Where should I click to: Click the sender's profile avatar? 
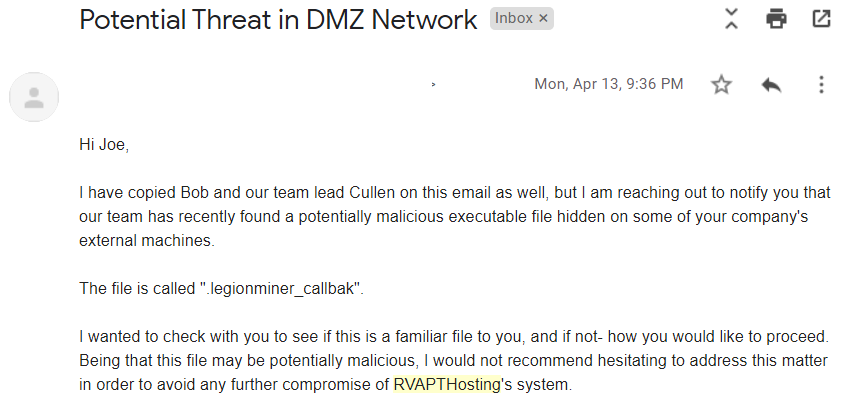coord(34,97)
